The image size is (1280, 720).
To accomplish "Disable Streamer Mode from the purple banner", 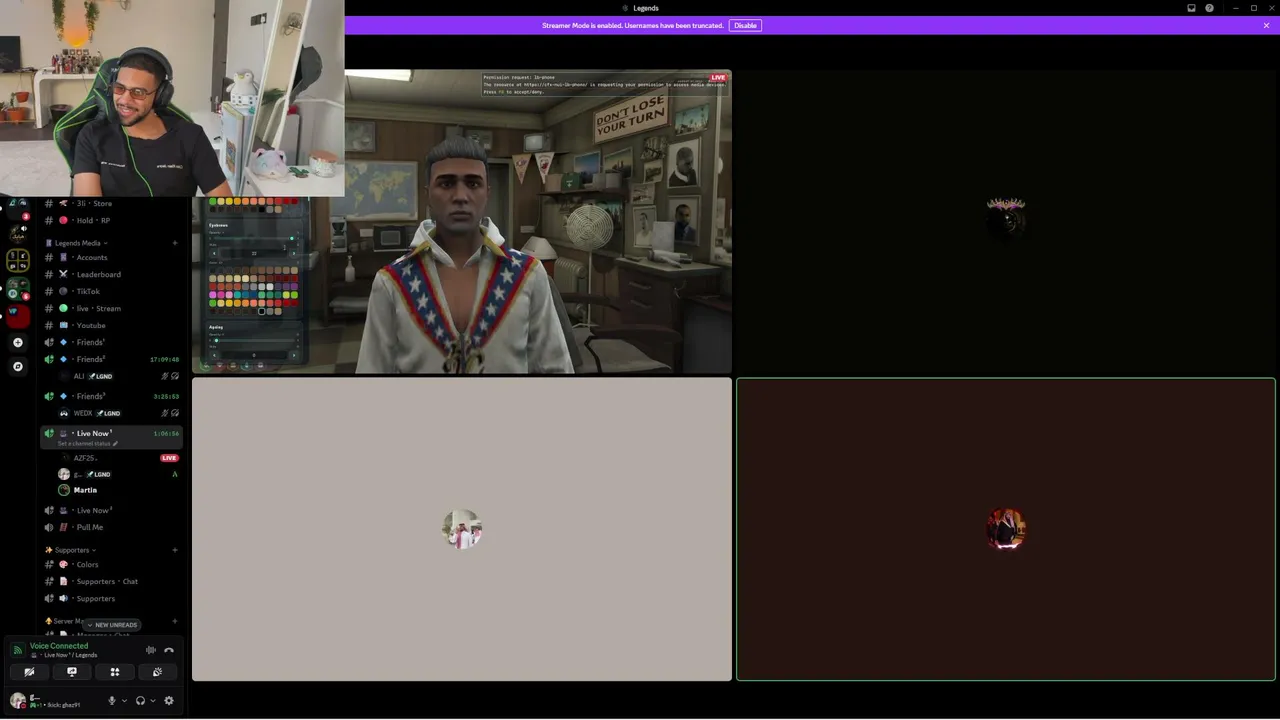I will point(745,25).
